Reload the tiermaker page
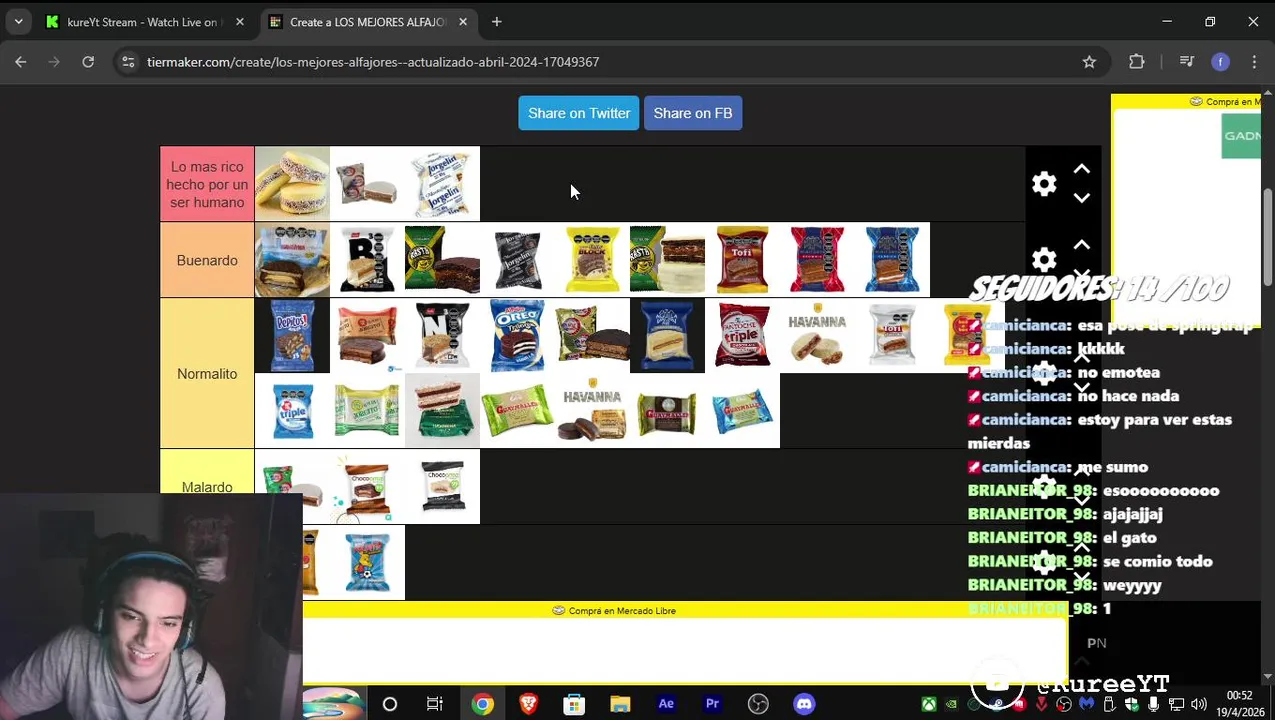Viewport: 1275px width, 720px height. 88,62
